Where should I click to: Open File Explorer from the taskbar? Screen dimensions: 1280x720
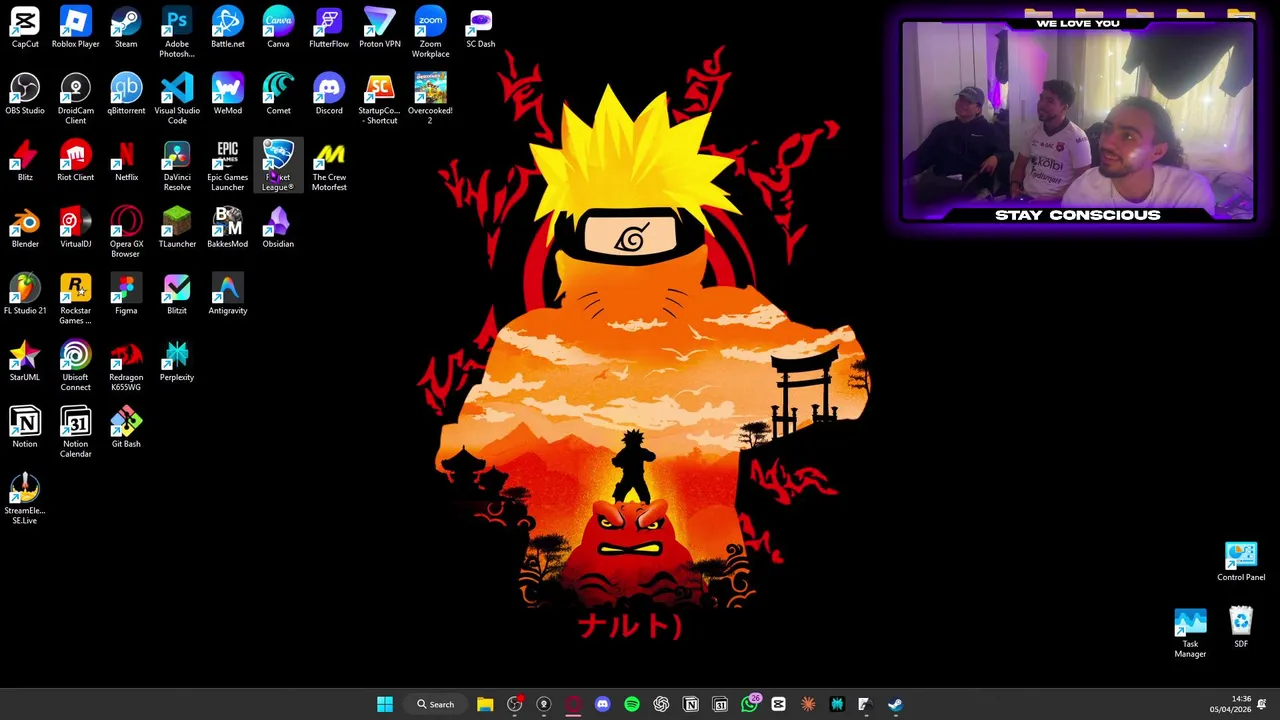point(485,704)
